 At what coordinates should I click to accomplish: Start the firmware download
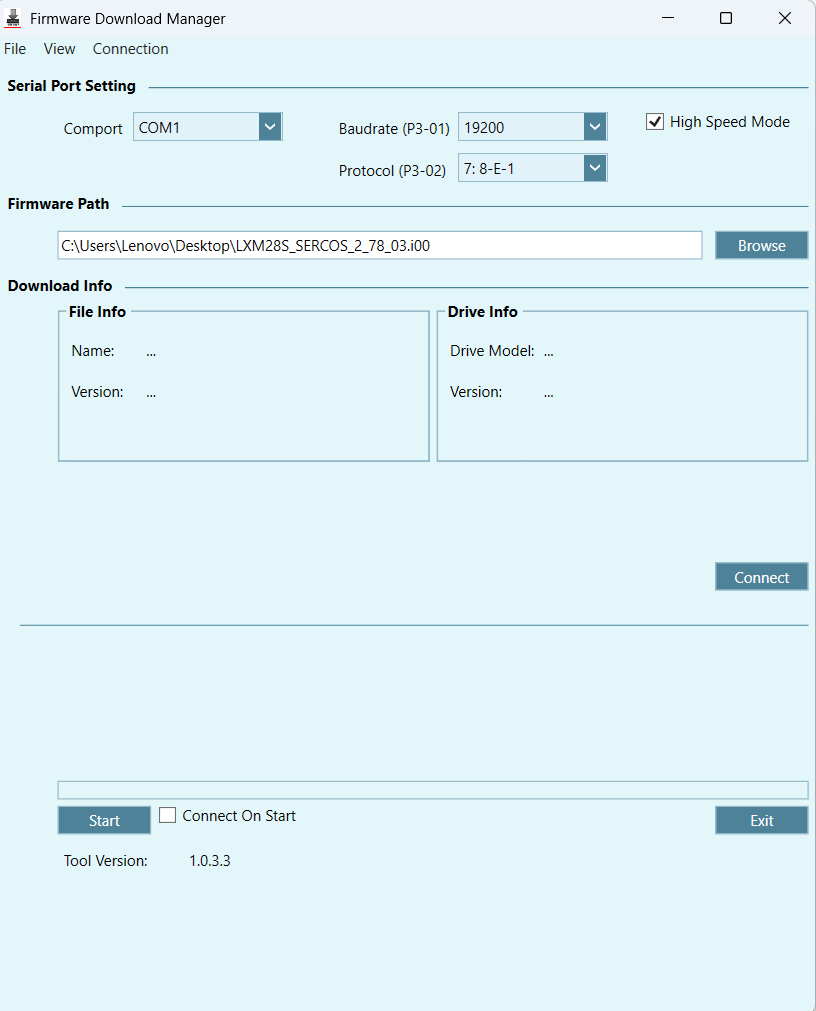(104, 820)
